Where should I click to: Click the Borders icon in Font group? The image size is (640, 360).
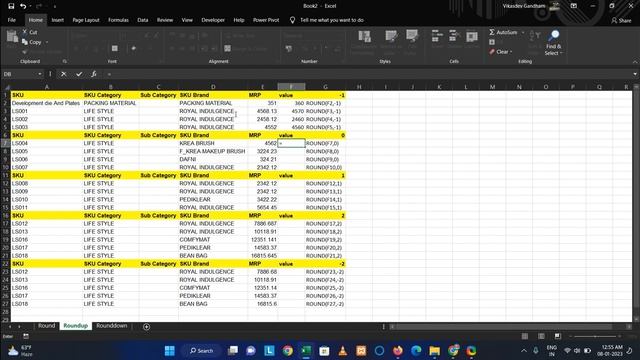(115, 49)
